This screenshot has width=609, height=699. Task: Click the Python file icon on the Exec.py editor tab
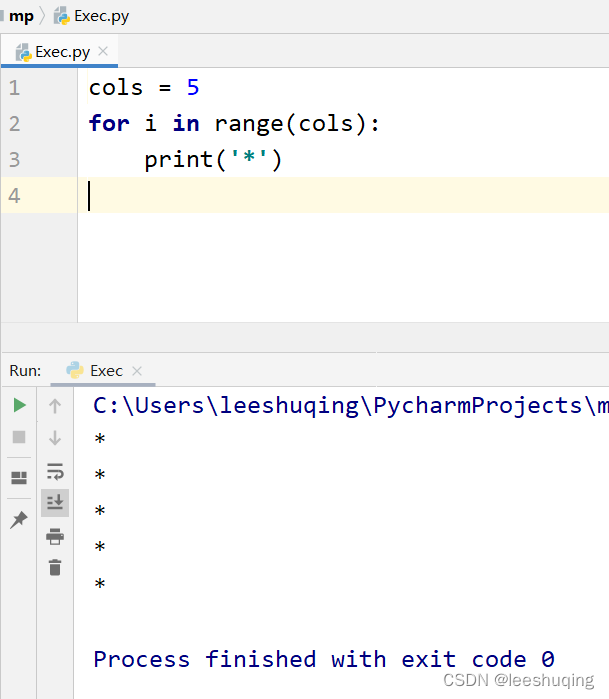click(x=23, y=53)
